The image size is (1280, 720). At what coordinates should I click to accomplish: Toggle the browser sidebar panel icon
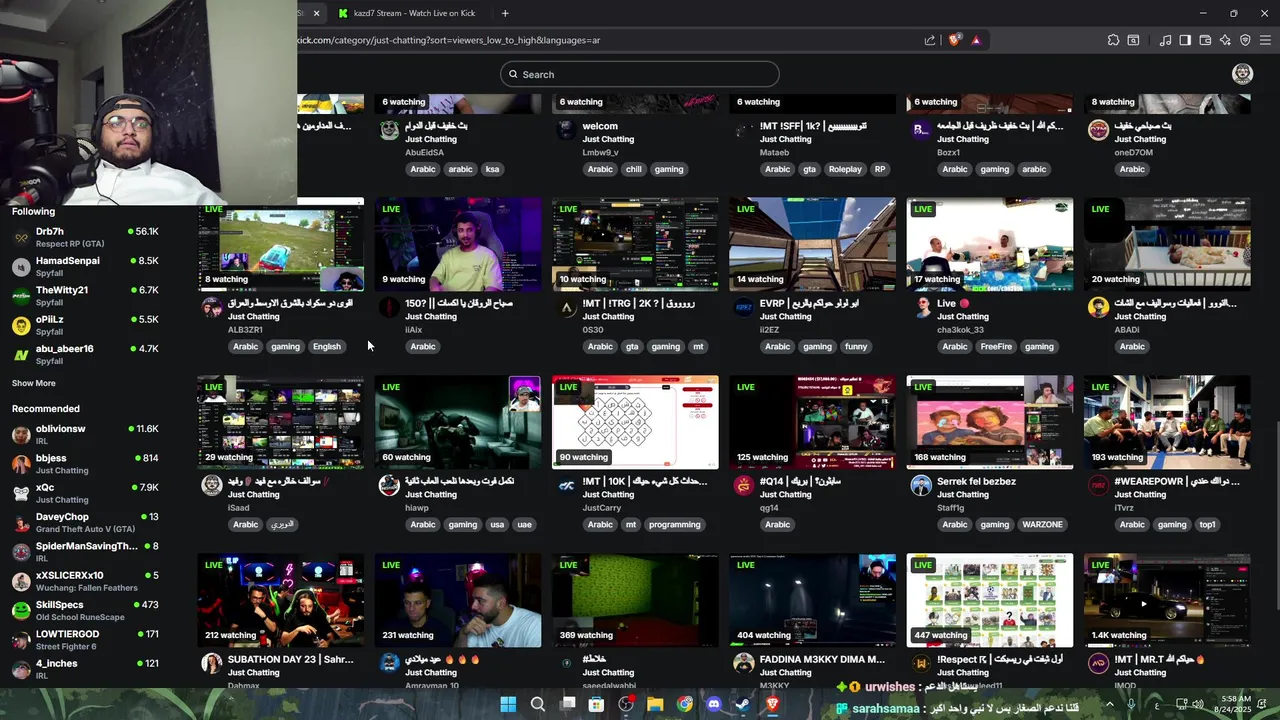tap(1185, 40)
